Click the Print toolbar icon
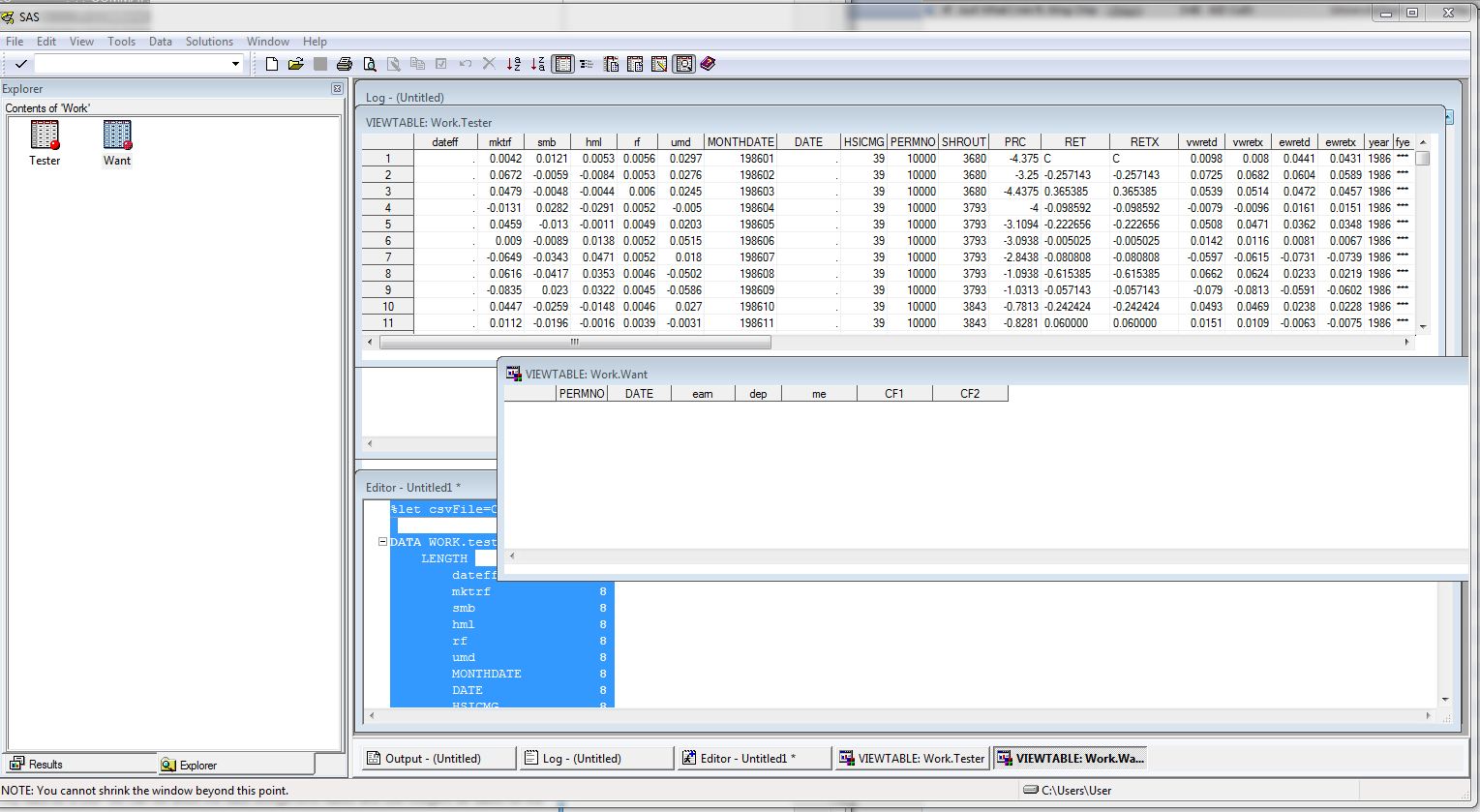This screenshot has width=1480, height=812. point(345,64)
